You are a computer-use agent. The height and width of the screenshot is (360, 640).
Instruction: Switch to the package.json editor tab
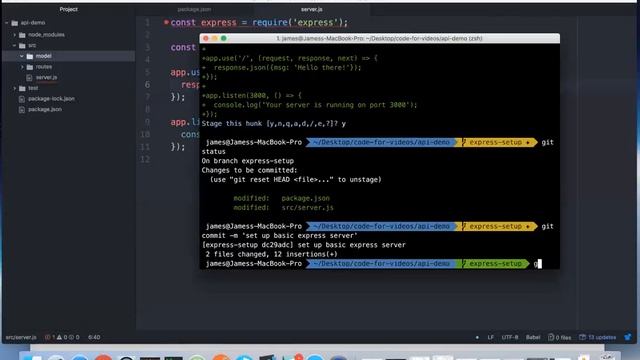pos(194,9)
